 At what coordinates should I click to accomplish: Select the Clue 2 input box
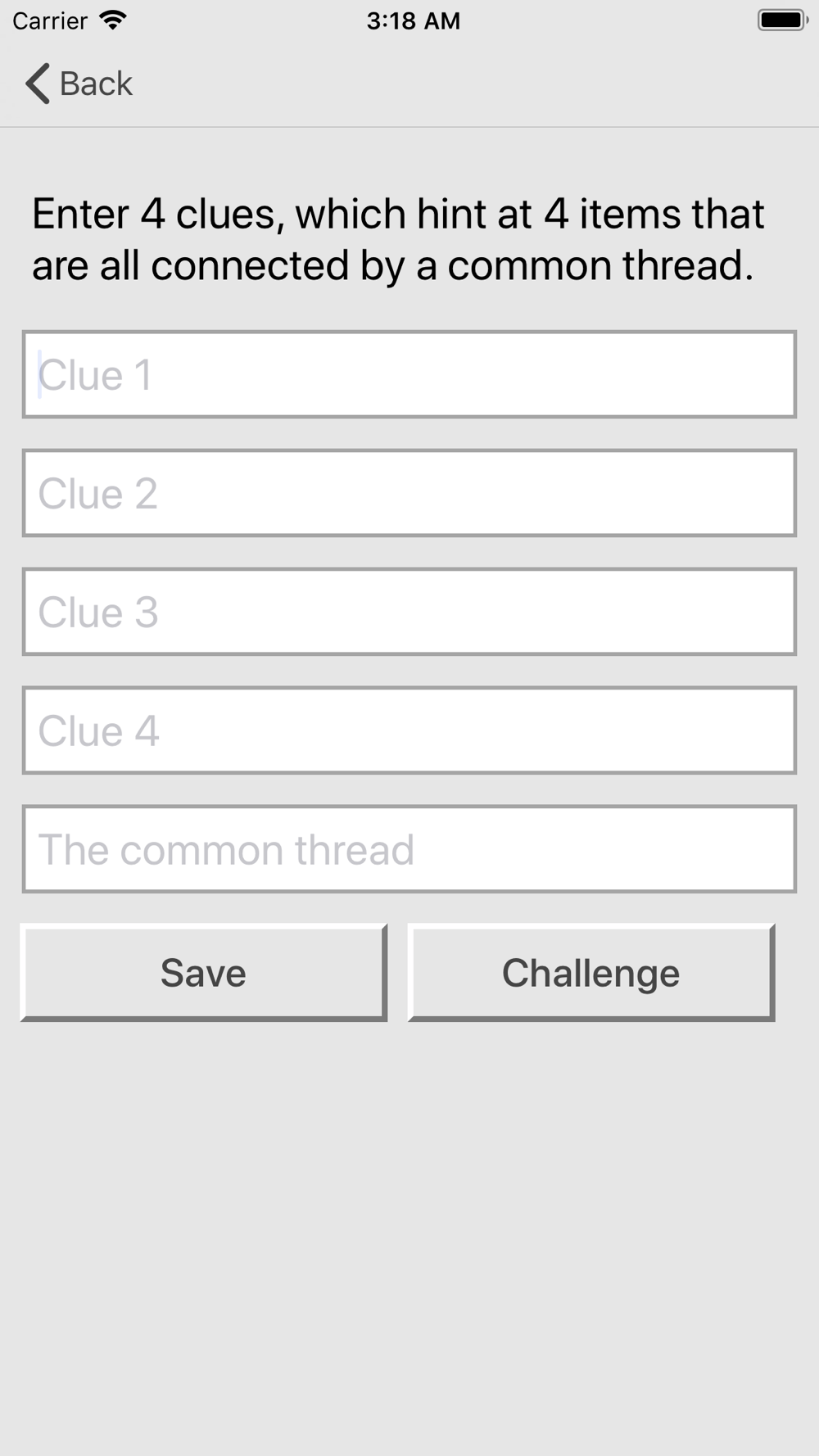(409, 493)
